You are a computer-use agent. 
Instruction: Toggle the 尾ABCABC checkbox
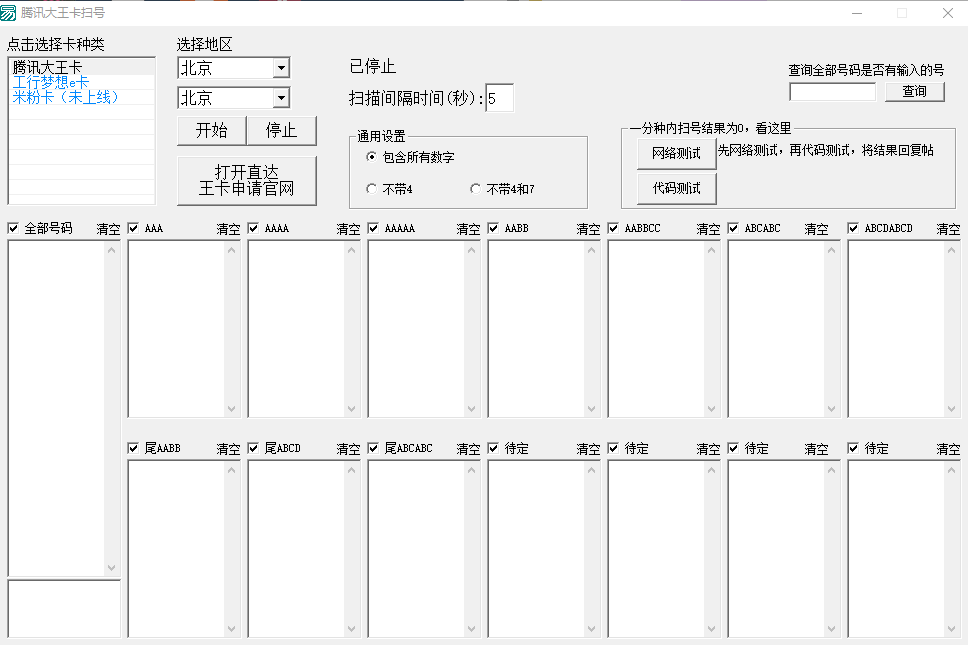[373, 448]
